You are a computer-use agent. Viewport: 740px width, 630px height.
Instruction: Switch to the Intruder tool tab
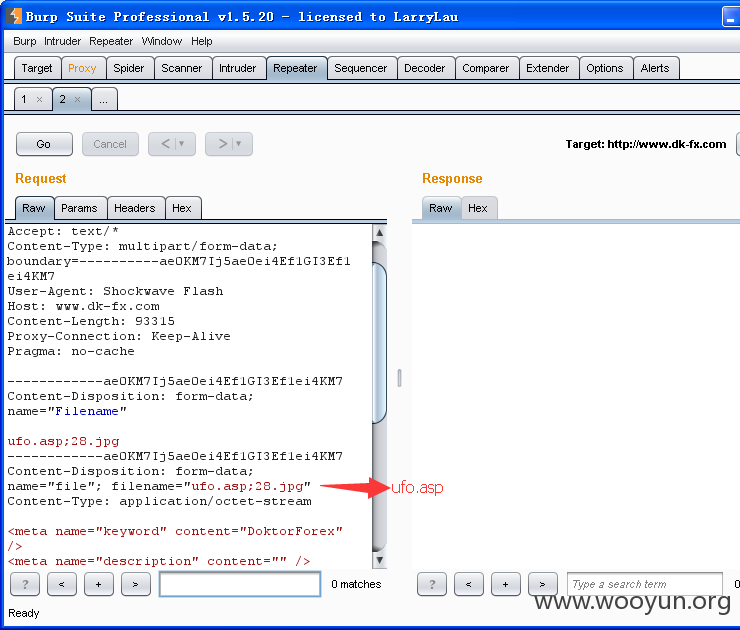pyautogui.click(x=237, y=68)
